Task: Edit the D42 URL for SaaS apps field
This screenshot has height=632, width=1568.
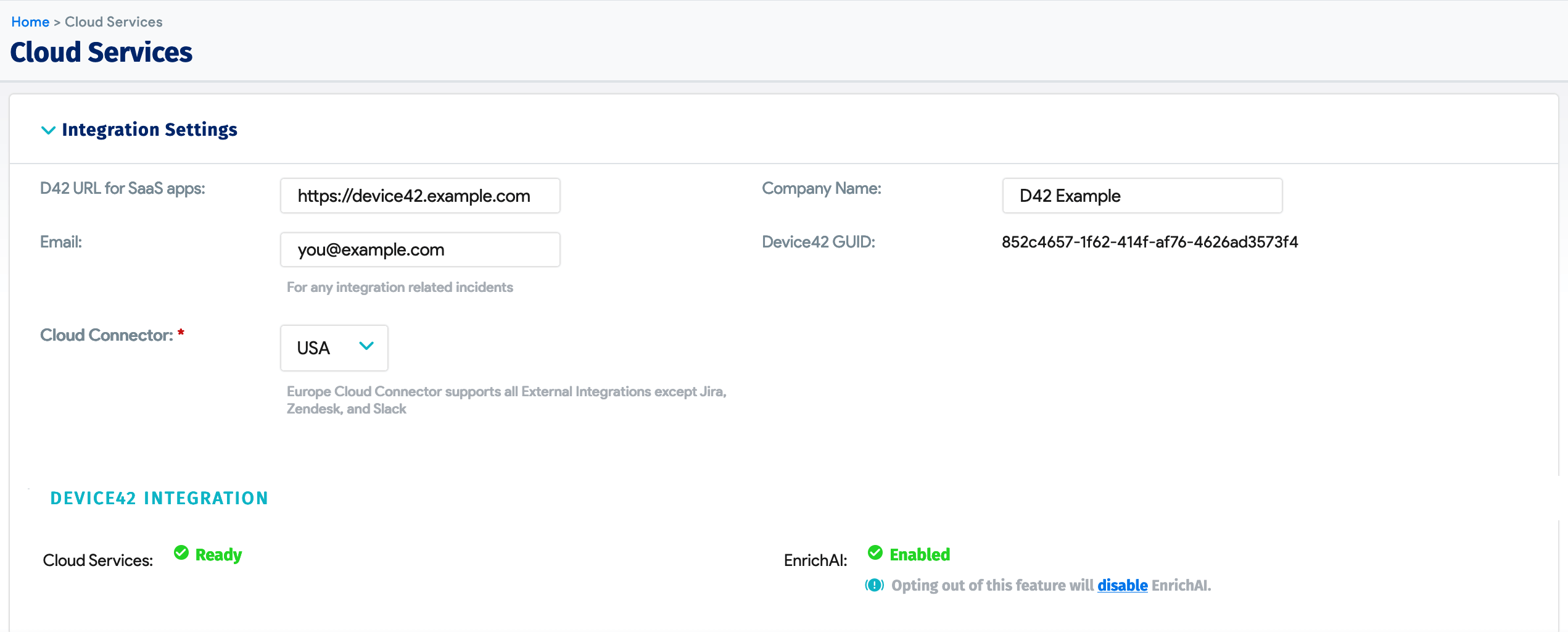Action: point(419,196)
